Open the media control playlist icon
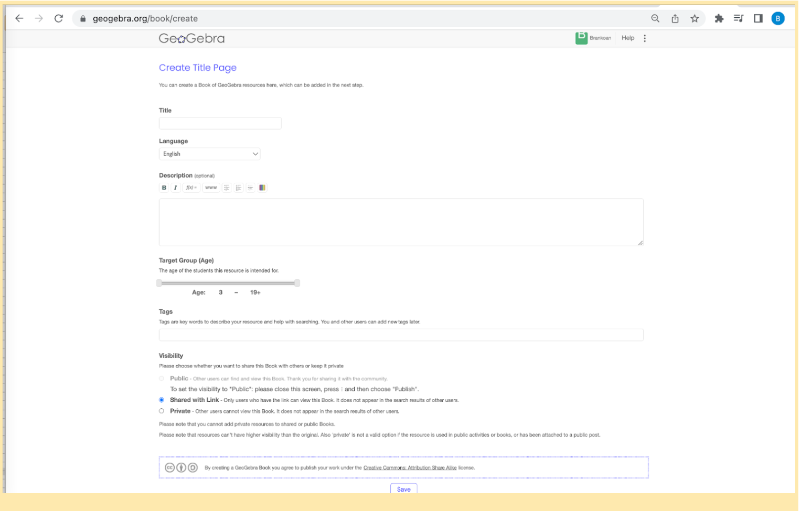The image size is (800, 511). point(738,19)
